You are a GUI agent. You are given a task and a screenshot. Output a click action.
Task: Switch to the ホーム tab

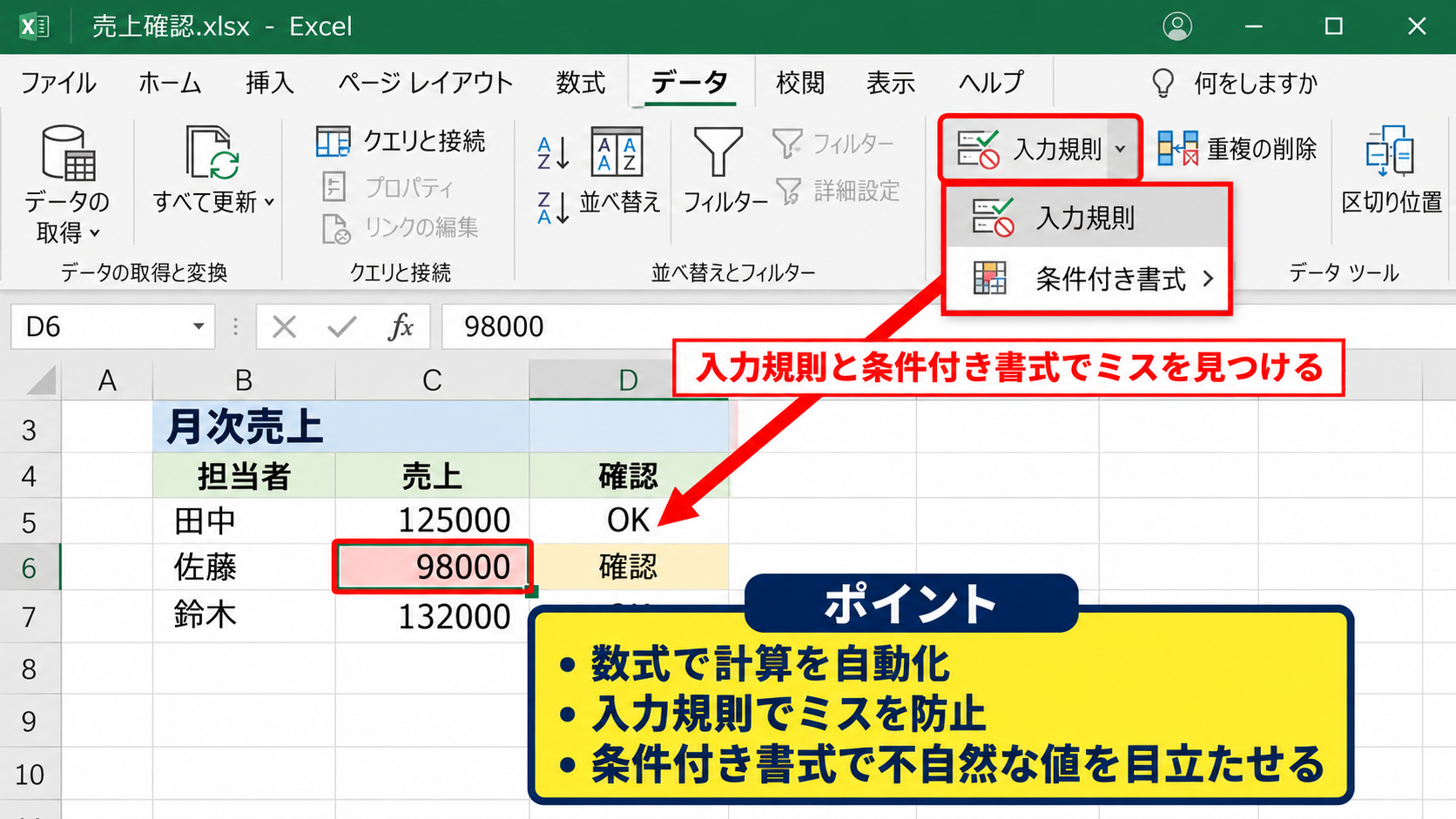click(x=170, y=83)
